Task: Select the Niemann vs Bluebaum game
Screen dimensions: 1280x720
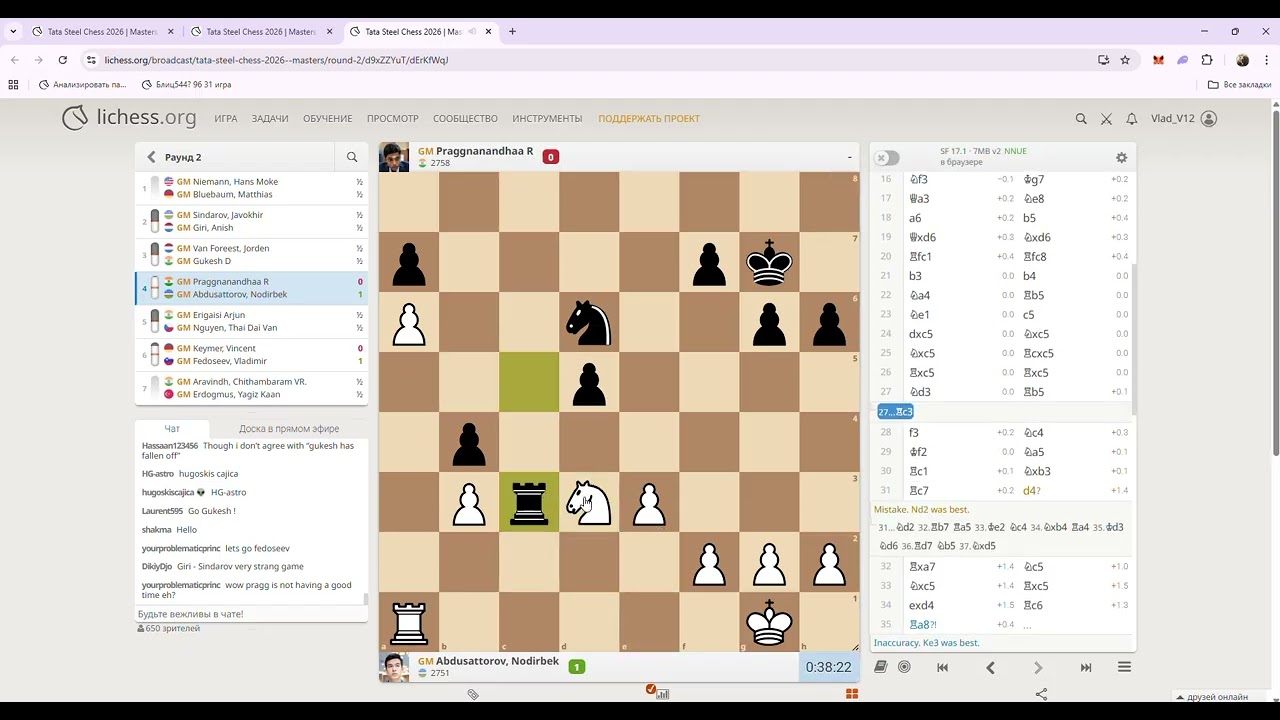Action: (251, 188)
